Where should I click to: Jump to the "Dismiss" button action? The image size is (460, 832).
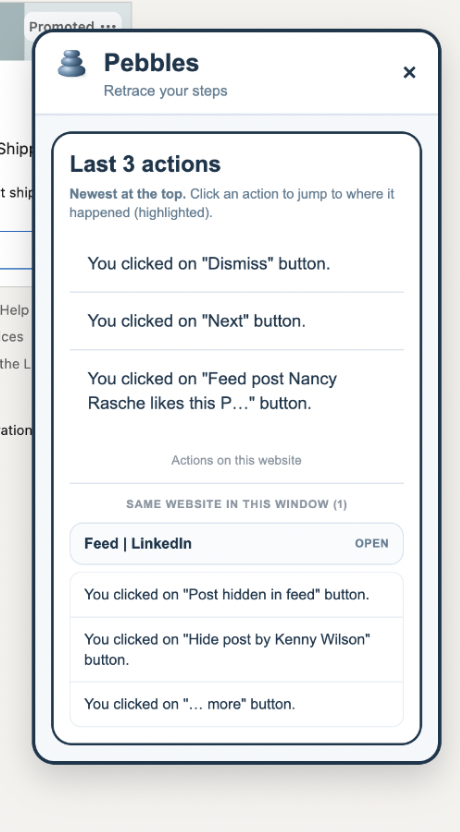tap(237, 264)
